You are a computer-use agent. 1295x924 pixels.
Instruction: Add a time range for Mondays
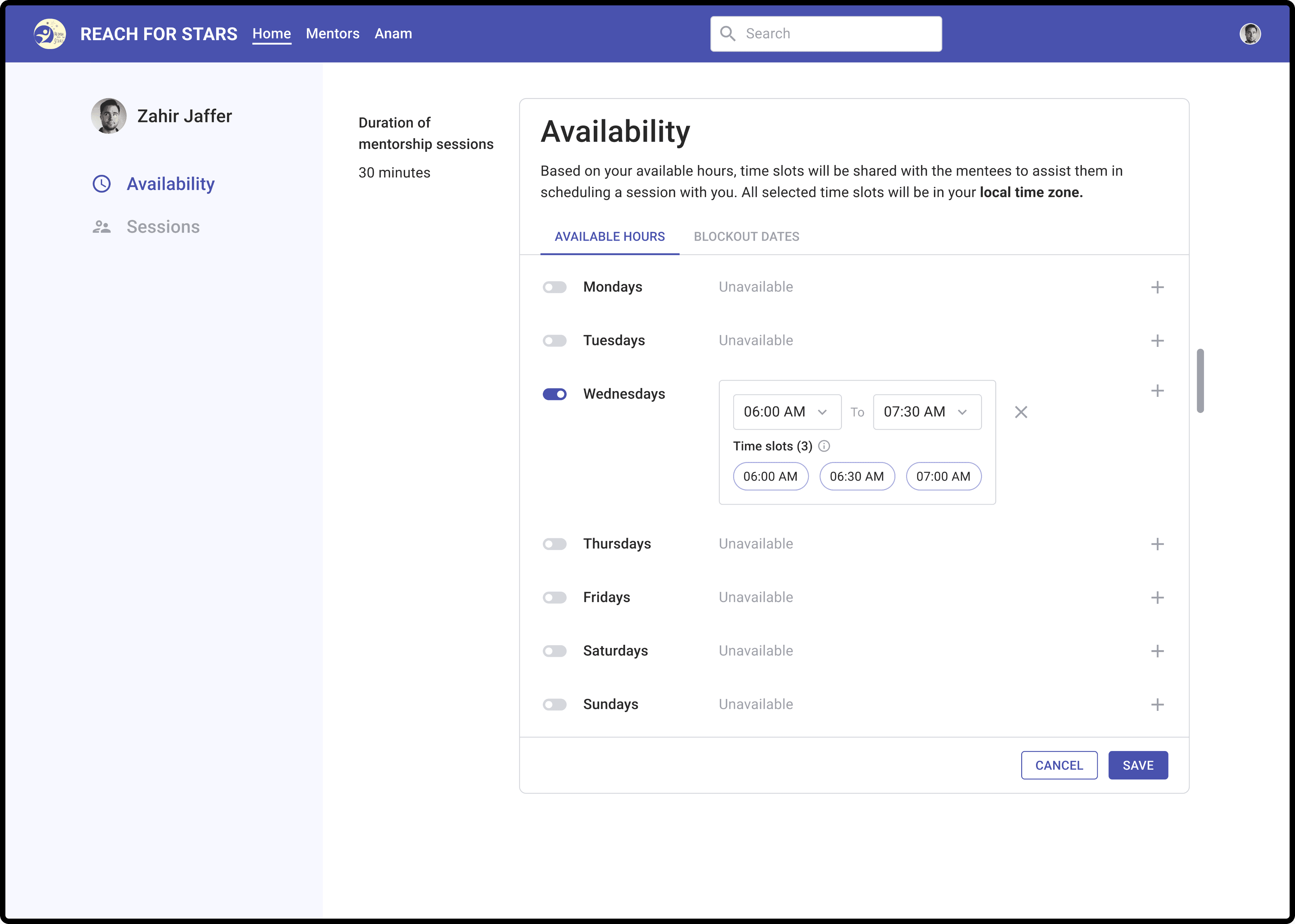pos(1157,287)
